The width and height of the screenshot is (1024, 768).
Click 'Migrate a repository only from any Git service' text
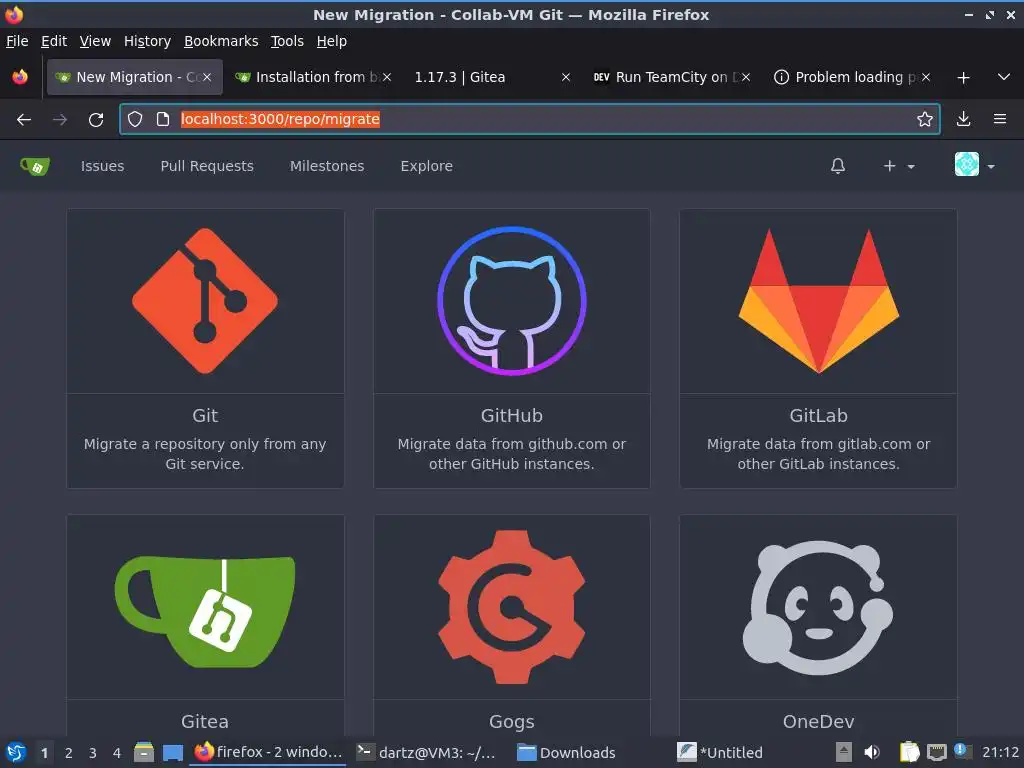click(205, 454)
